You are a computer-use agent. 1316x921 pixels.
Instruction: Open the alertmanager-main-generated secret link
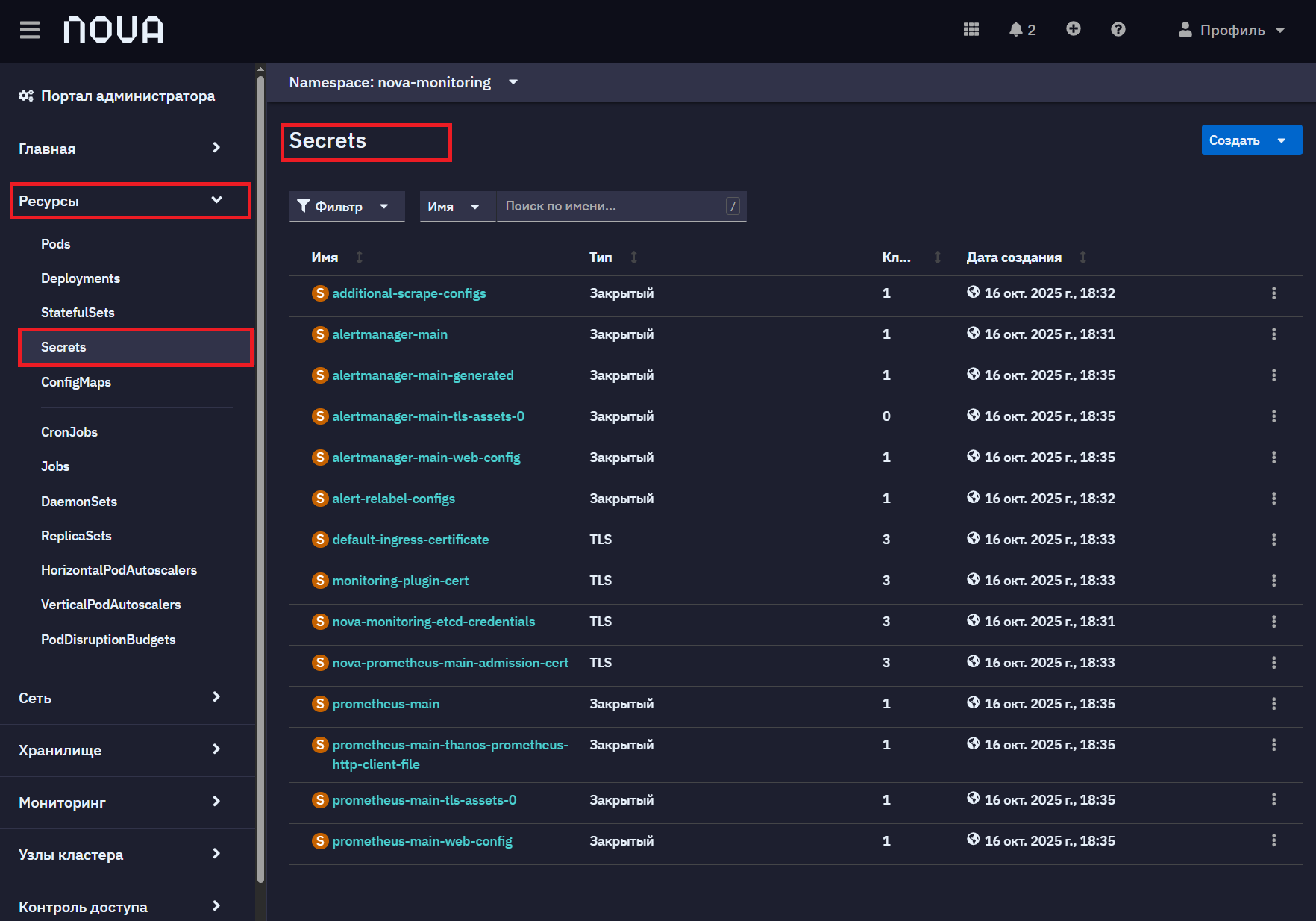(423, 375)
